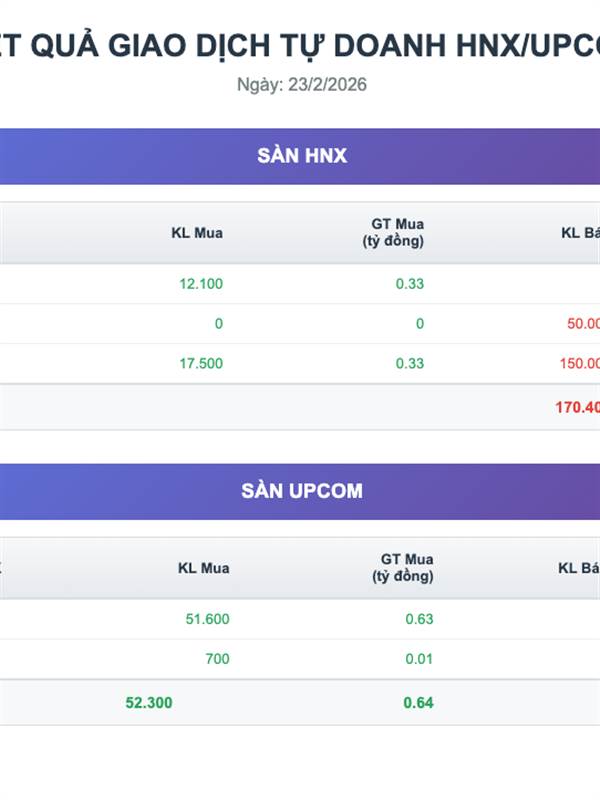Click GT Mua column header in UPCOM table

click(403, 567)
